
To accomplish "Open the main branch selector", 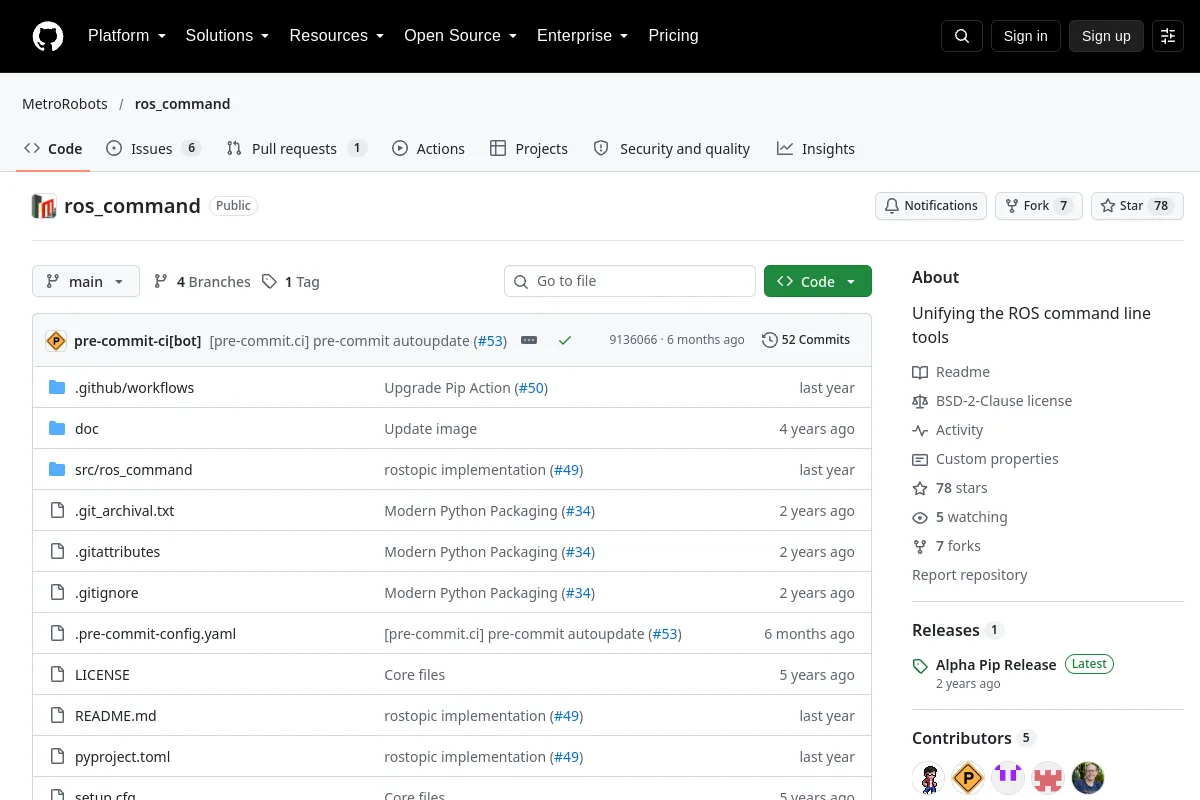I will pos(86,282).
